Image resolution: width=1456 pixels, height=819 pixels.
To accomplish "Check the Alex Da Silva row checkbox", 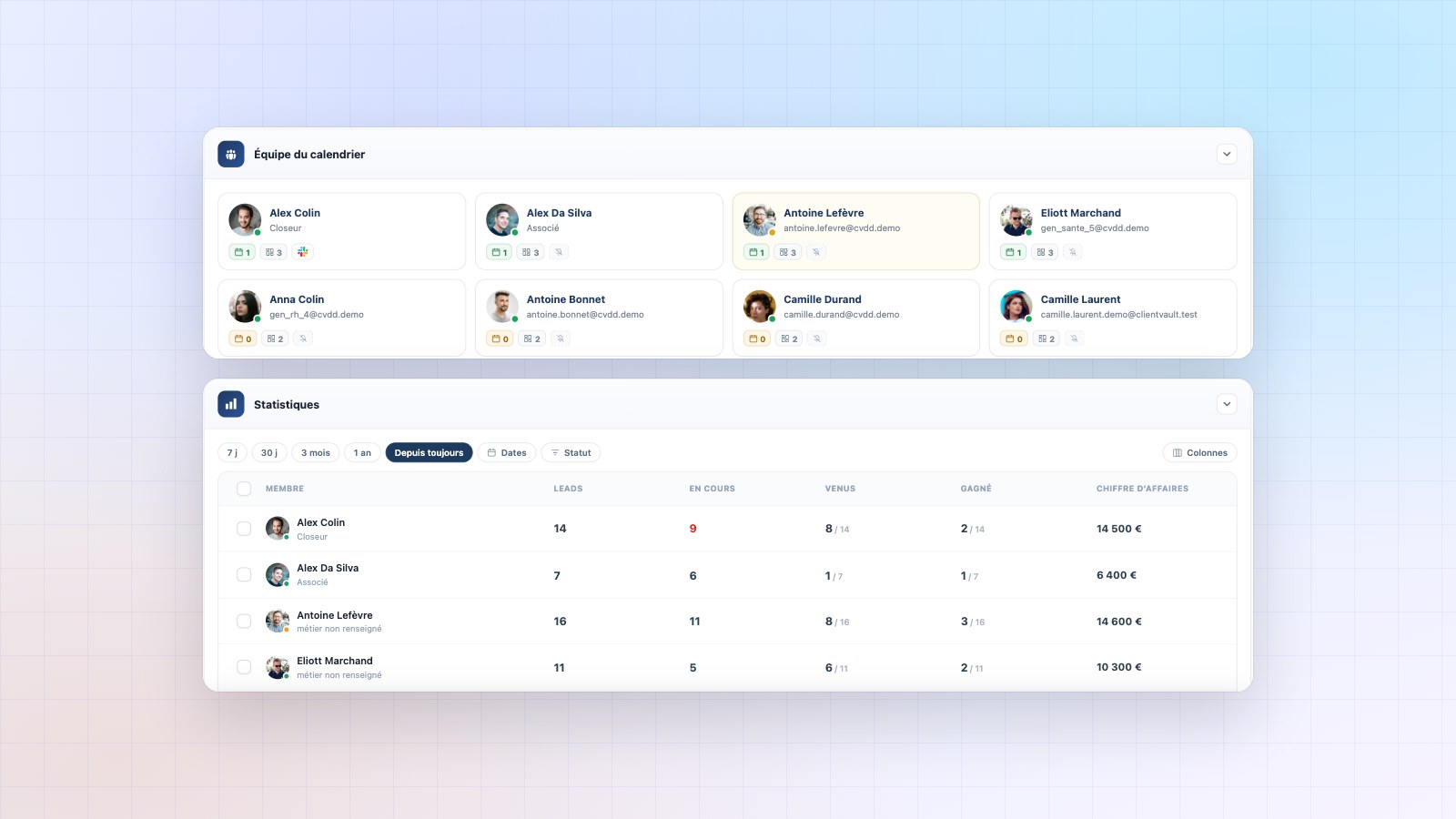I will tap(244, 575).
